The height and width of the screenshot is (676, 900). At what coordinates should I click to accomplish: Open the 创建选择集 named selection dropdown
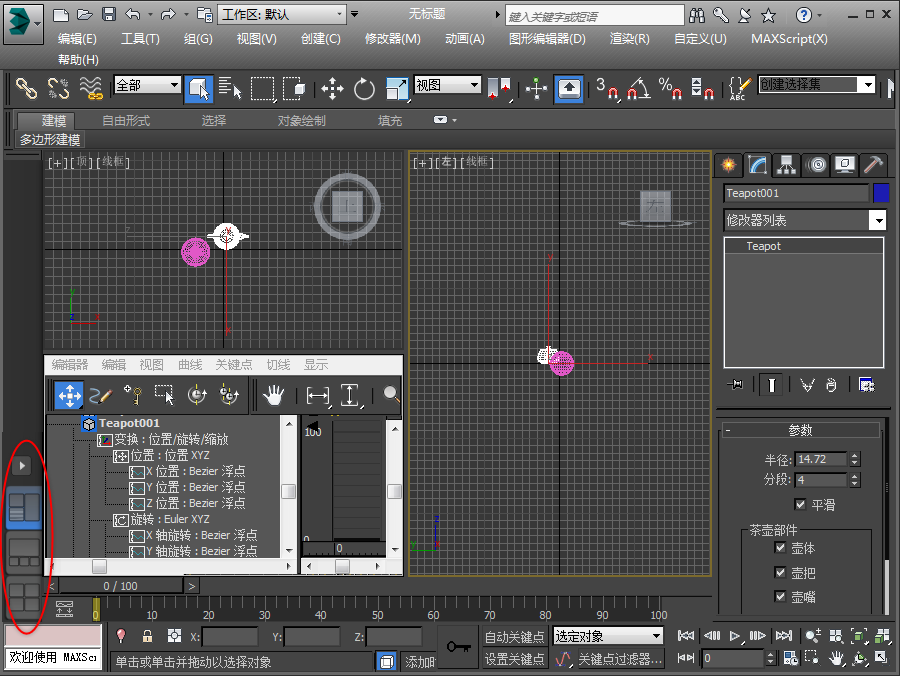tap(817, 85)
